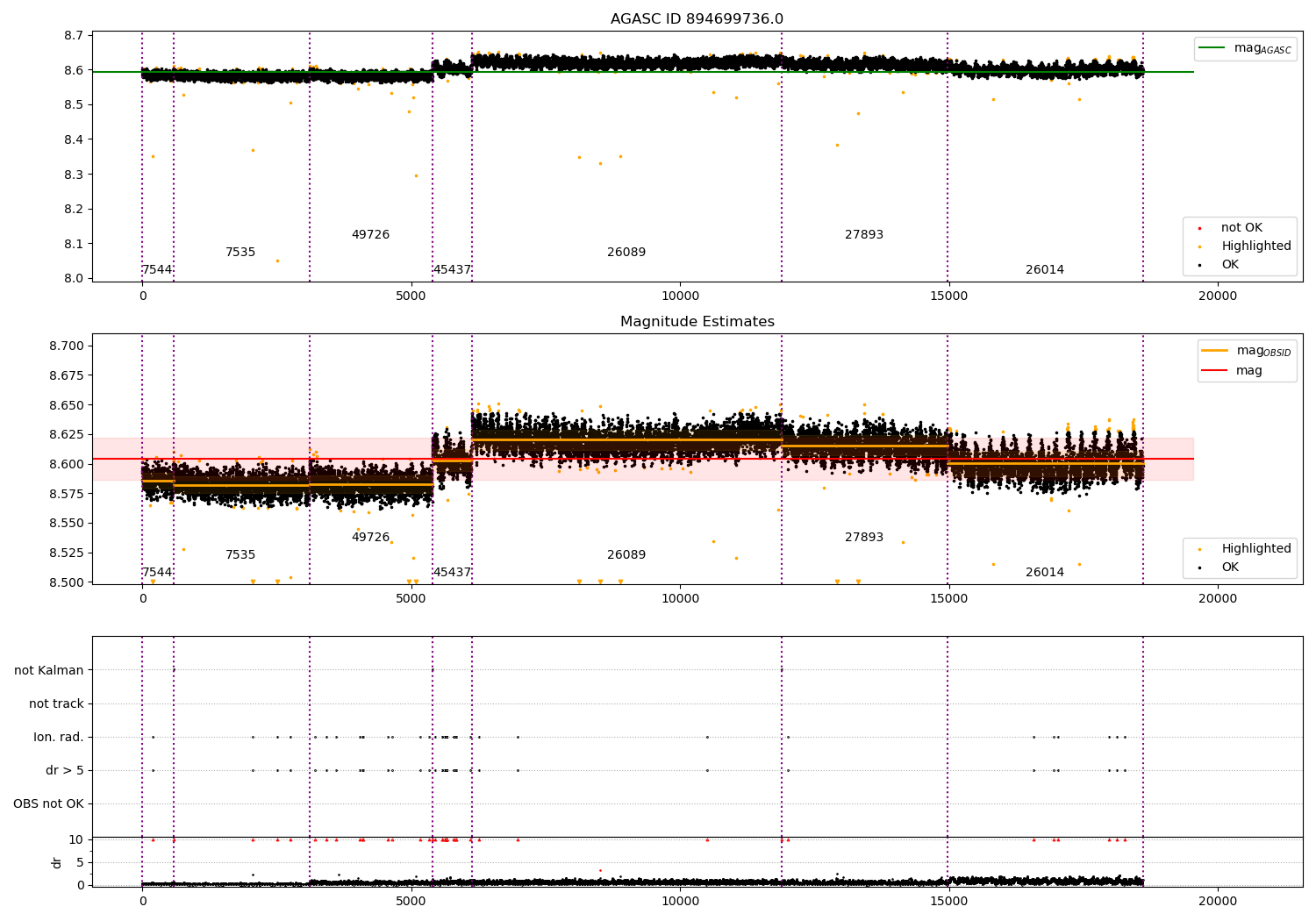This screenshot has width=1316, height=921.
Task: Click obsid label 7535 in Magnitude Estimates plot
Action: tap(240, 555)
